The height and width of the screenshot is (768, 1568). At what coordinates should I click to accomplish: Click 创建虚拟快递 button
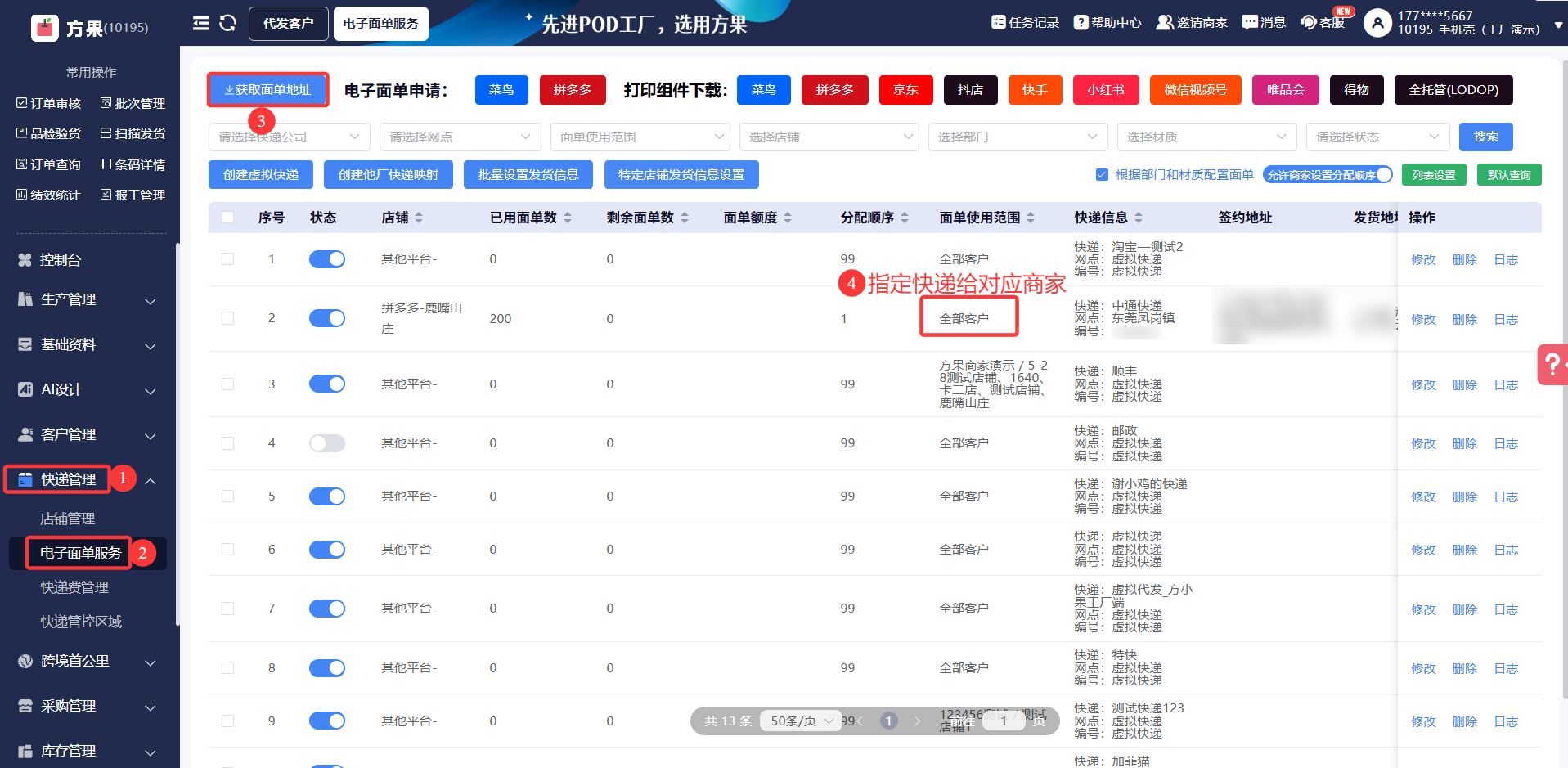[261, 175]
